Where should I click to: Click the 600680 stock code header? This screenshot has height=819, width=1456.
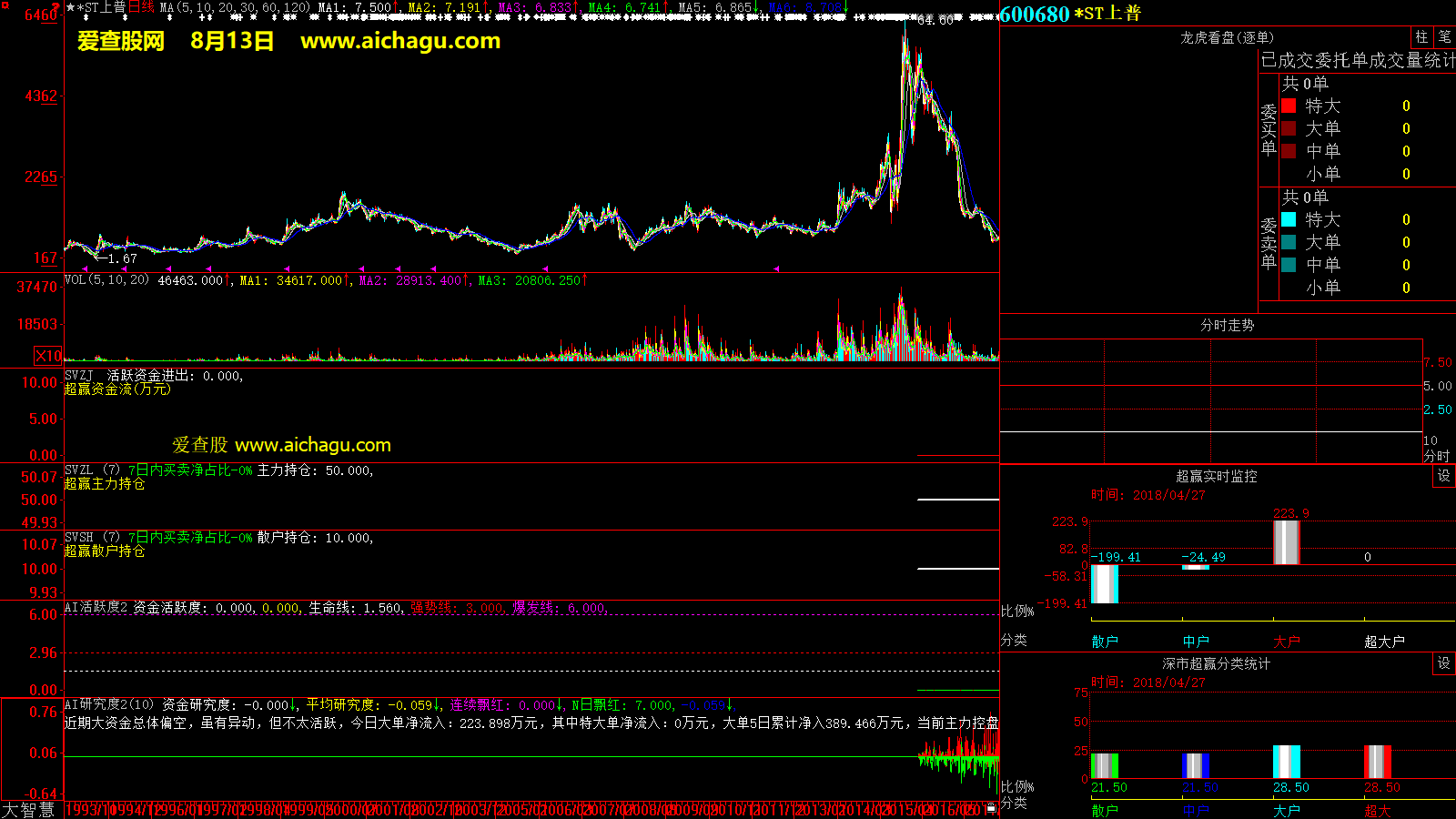1035,14
